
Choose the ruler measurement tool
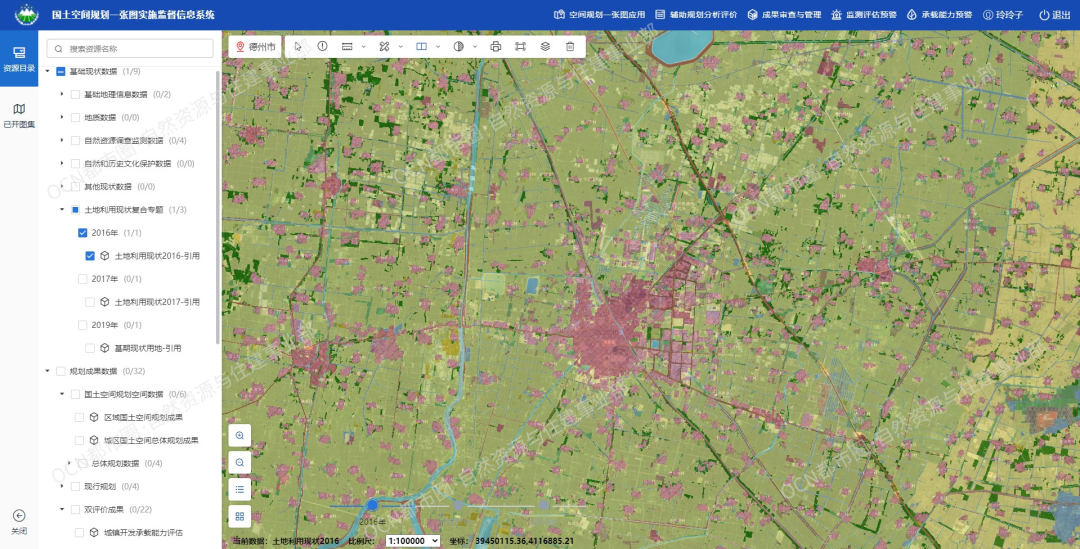tap(347, 46)
